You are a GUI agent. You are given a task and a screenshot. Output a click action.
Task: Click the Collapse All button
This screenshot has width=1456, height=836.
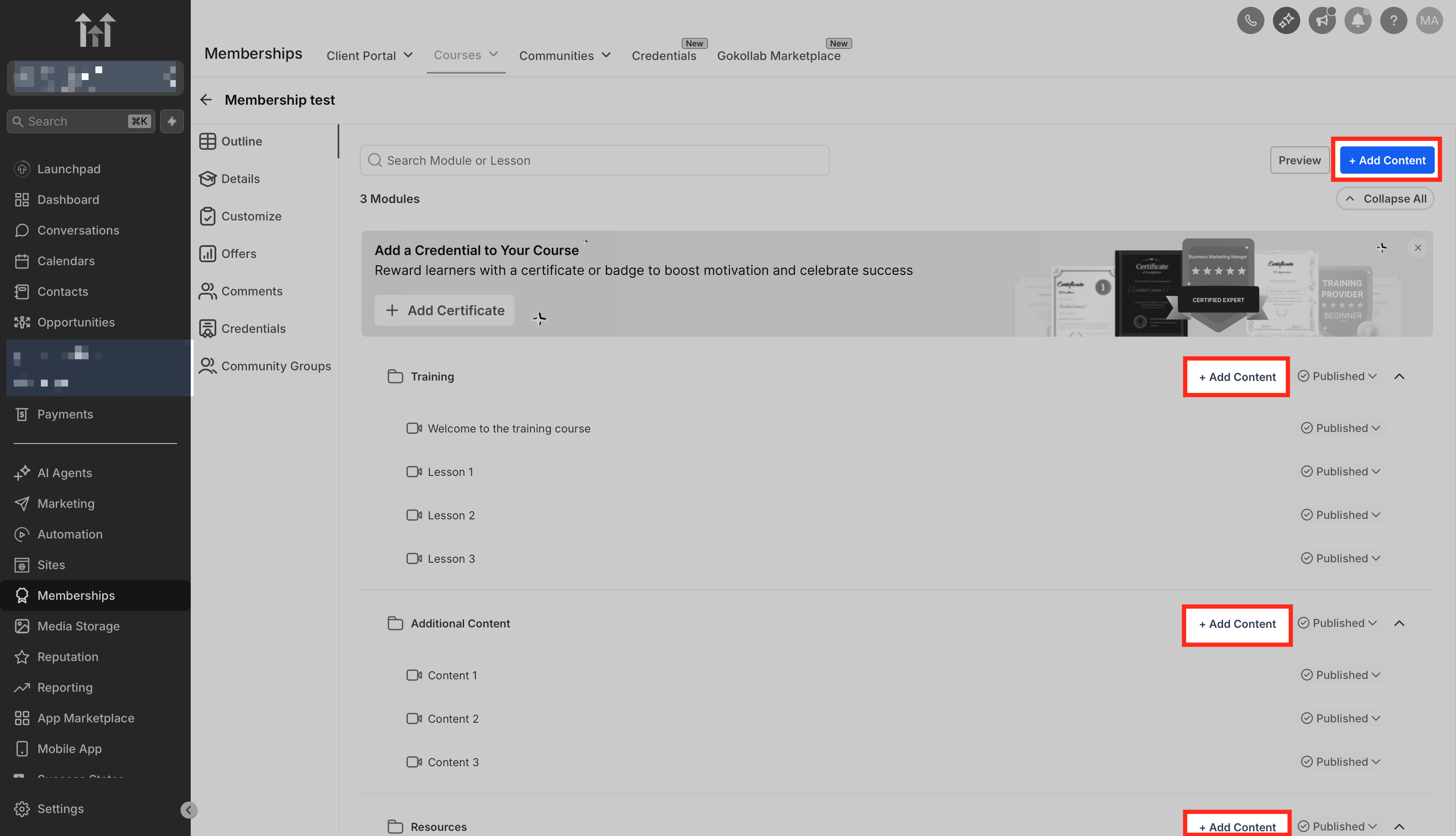1385,199
